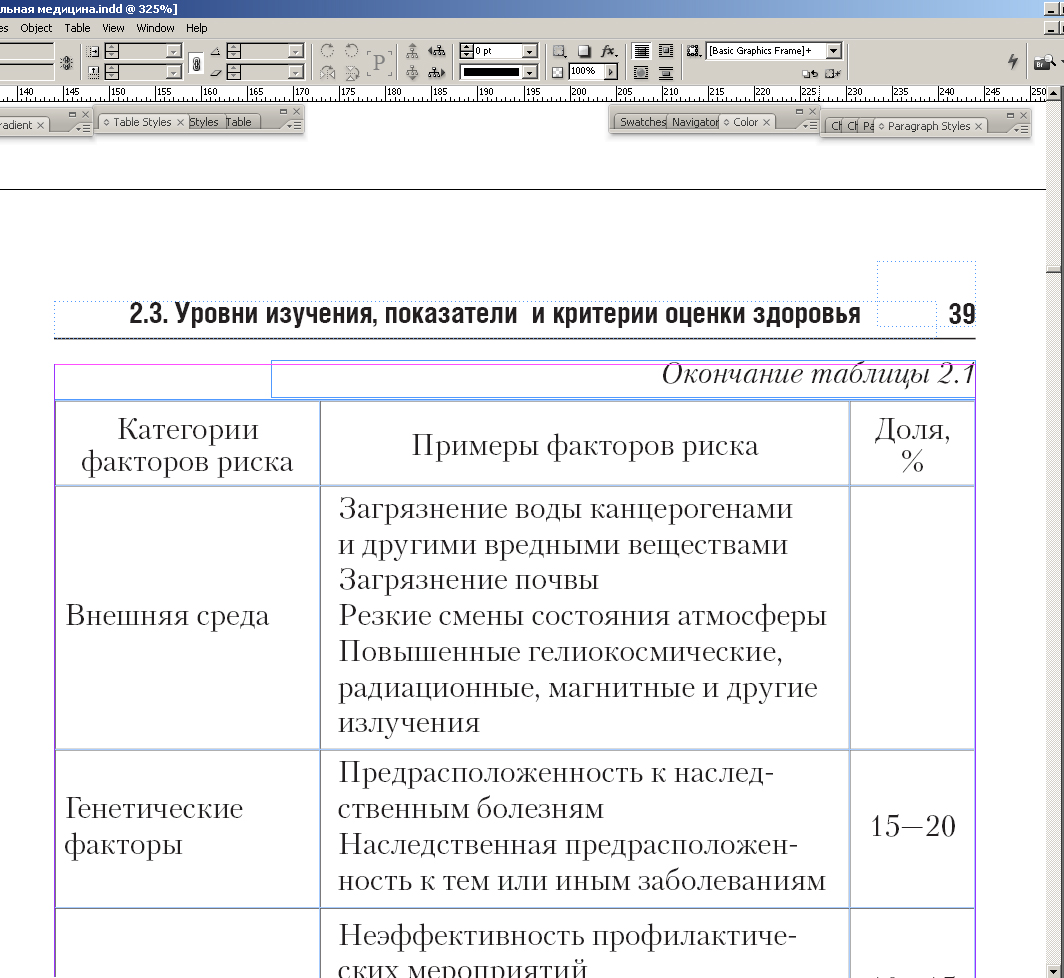
Task: Open the View menu
Action: (113, 28)
